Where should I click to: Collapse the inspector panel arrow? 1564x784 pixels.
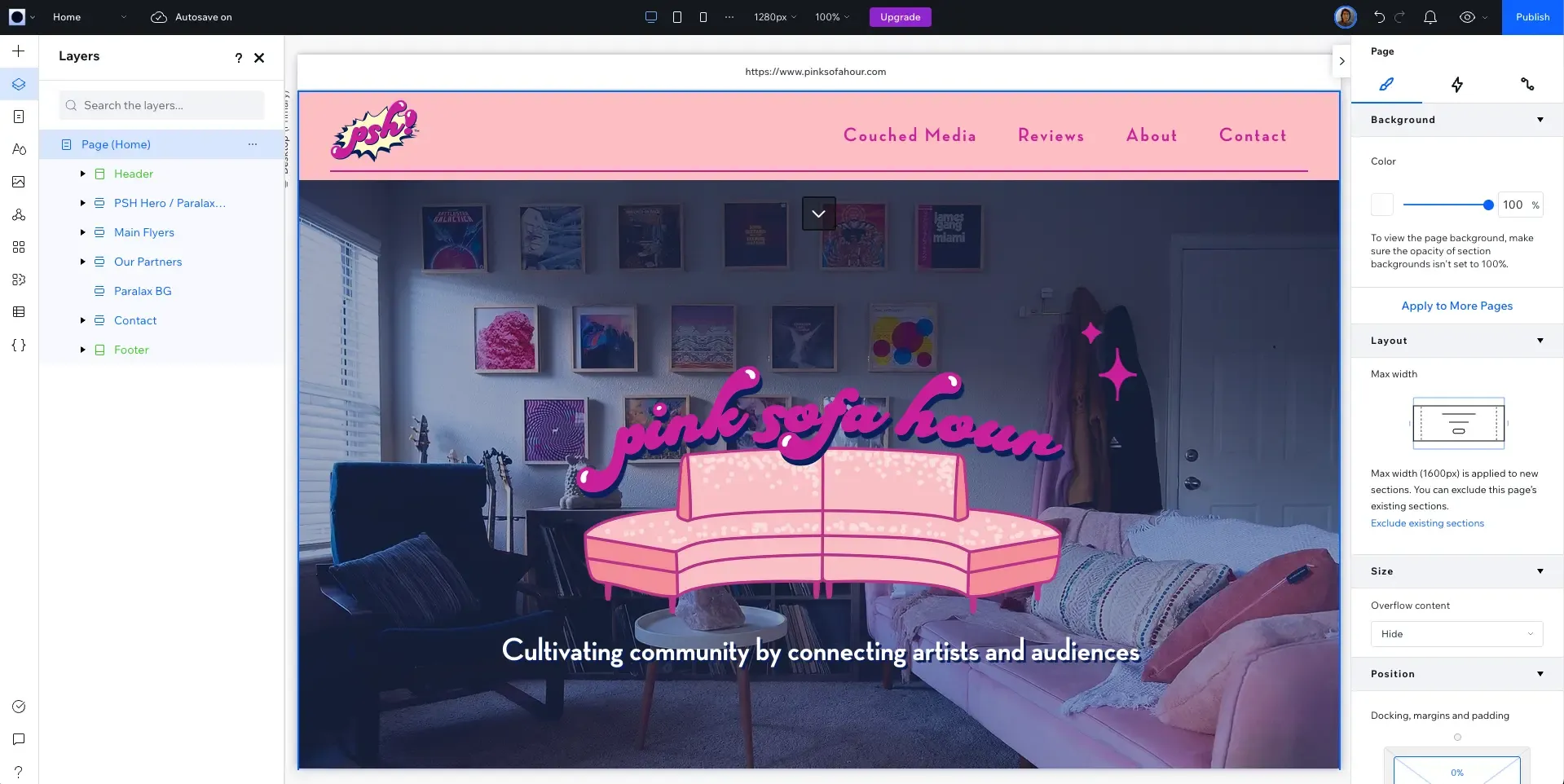tap(1342, 61)
